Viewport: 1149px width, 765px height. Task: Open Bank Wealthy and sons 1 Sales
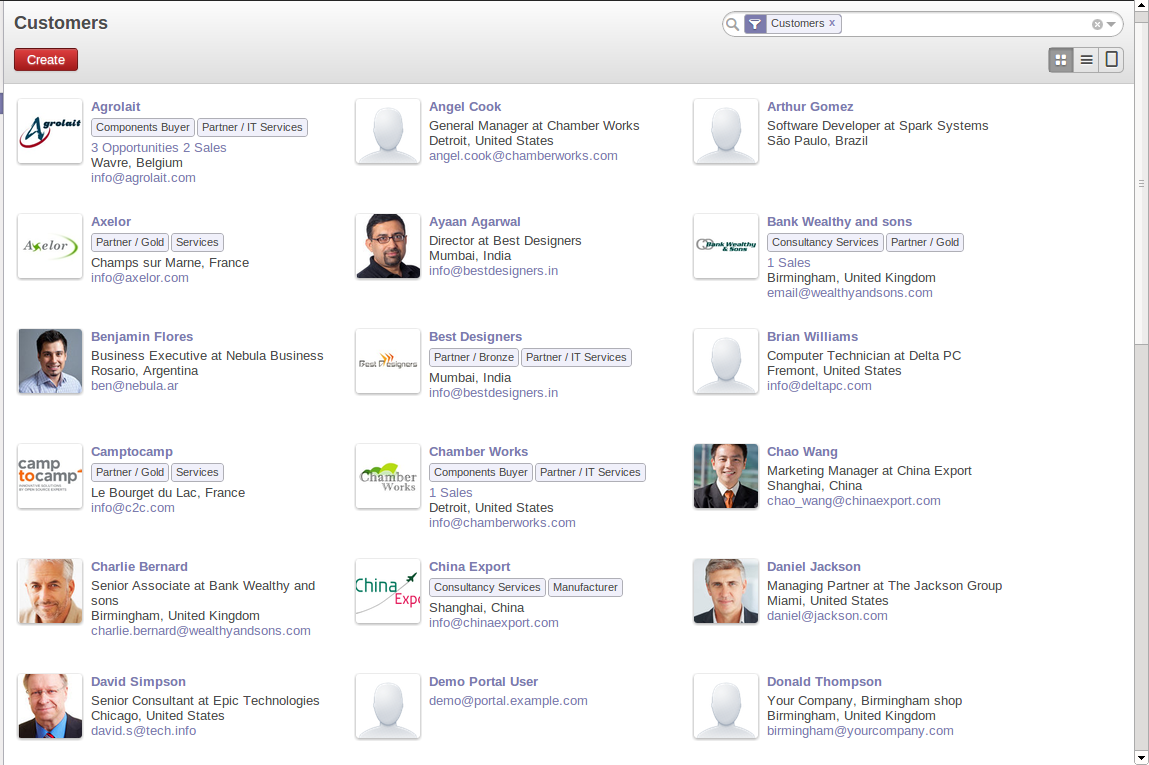coord(788,263)
